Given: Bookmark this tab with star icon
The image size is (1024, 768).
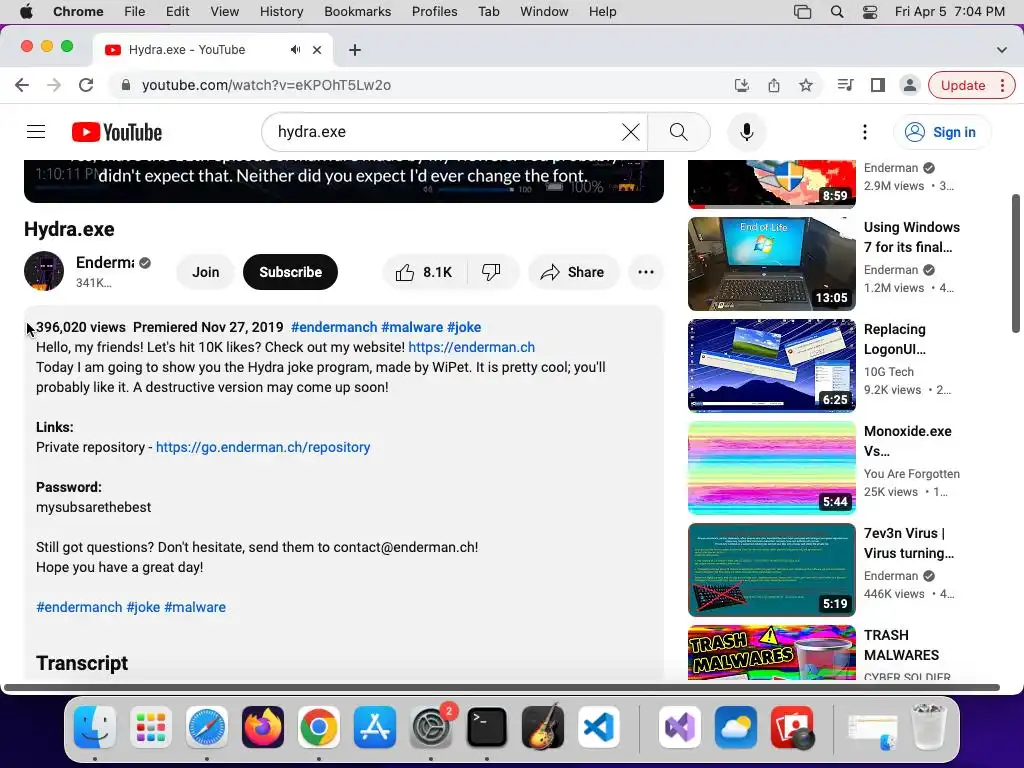Looking at the screenshot, I should 806,85.
